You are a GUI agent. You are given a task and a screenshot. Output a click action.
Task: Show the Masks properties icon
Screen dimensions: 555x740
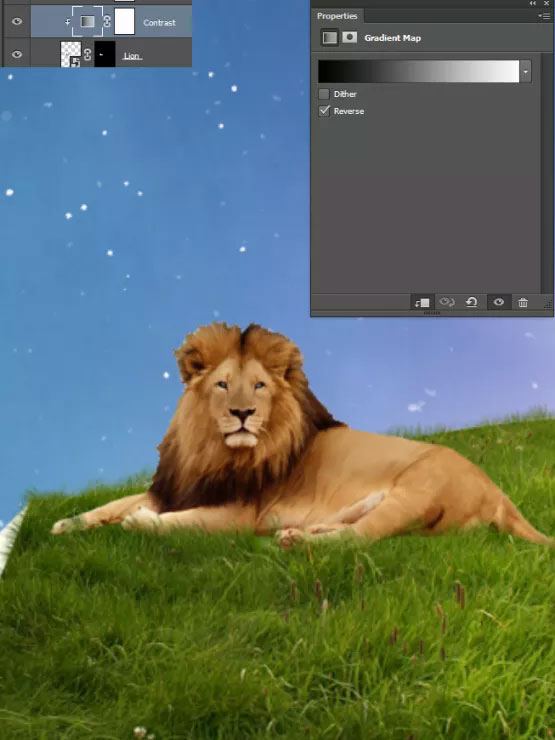pyautogui.click(x=349, y=37)
